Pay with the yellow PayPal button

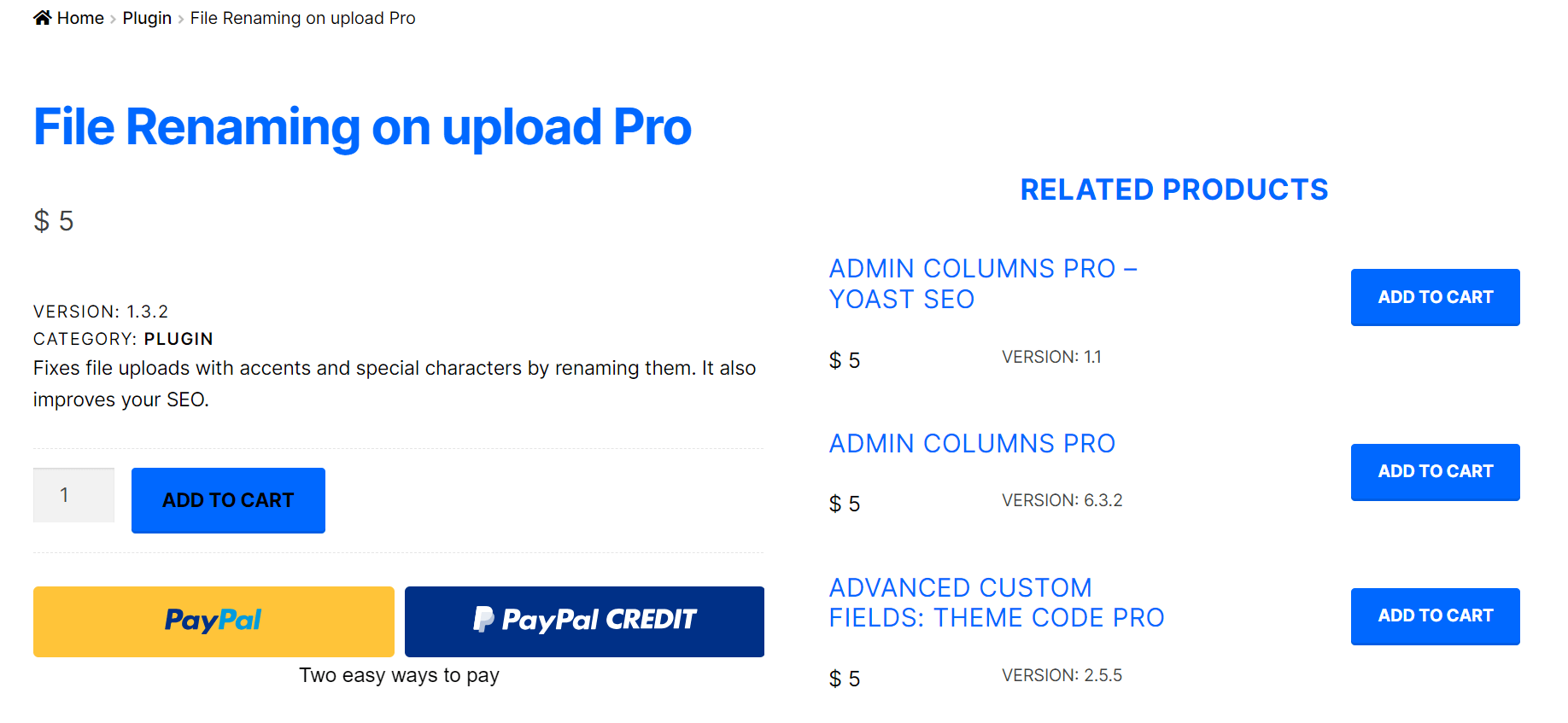(x=214, y=621)
